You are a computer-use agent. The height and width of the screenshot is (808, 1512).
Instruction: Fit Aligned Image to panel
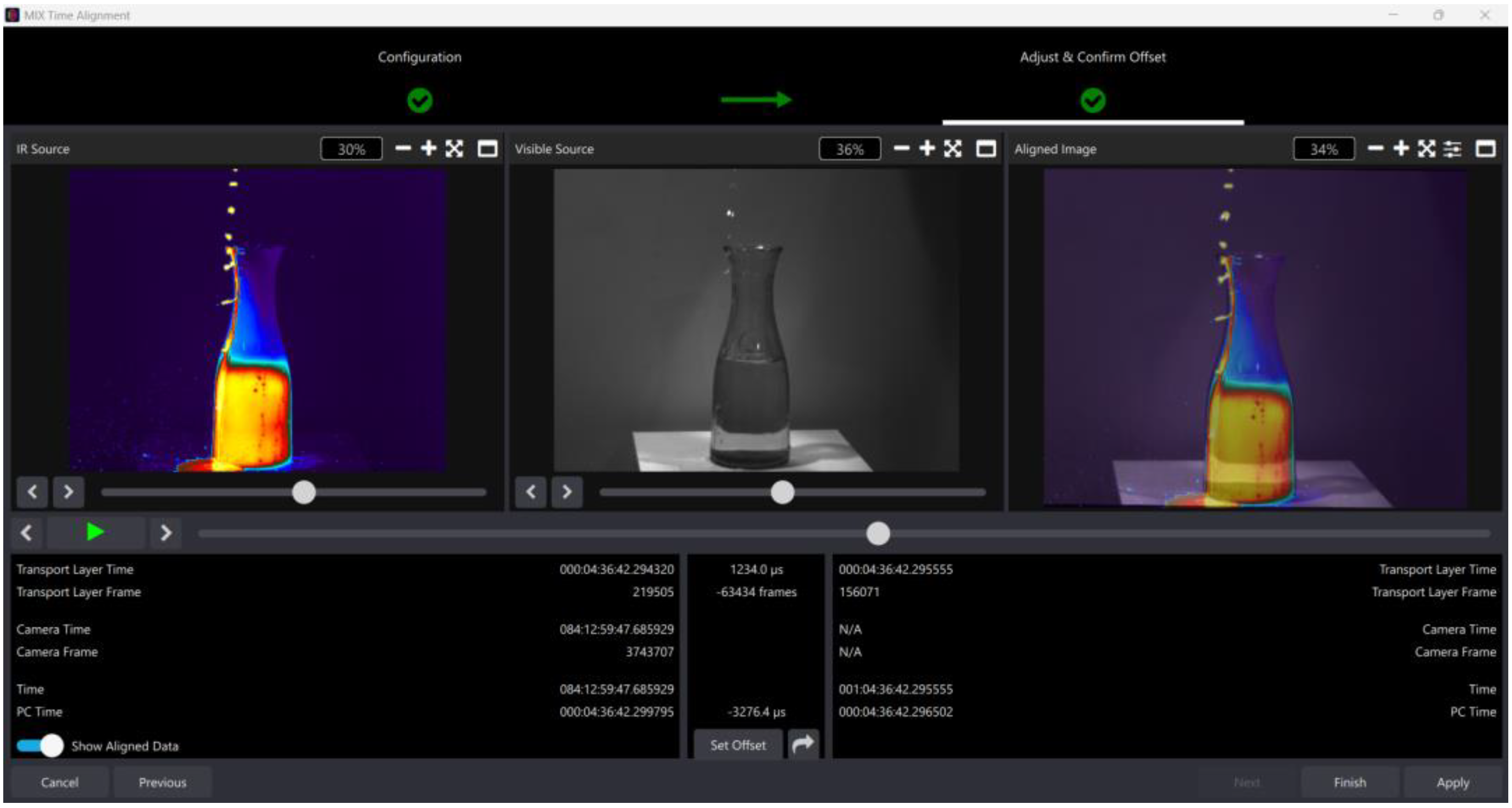click(1426, 148)
